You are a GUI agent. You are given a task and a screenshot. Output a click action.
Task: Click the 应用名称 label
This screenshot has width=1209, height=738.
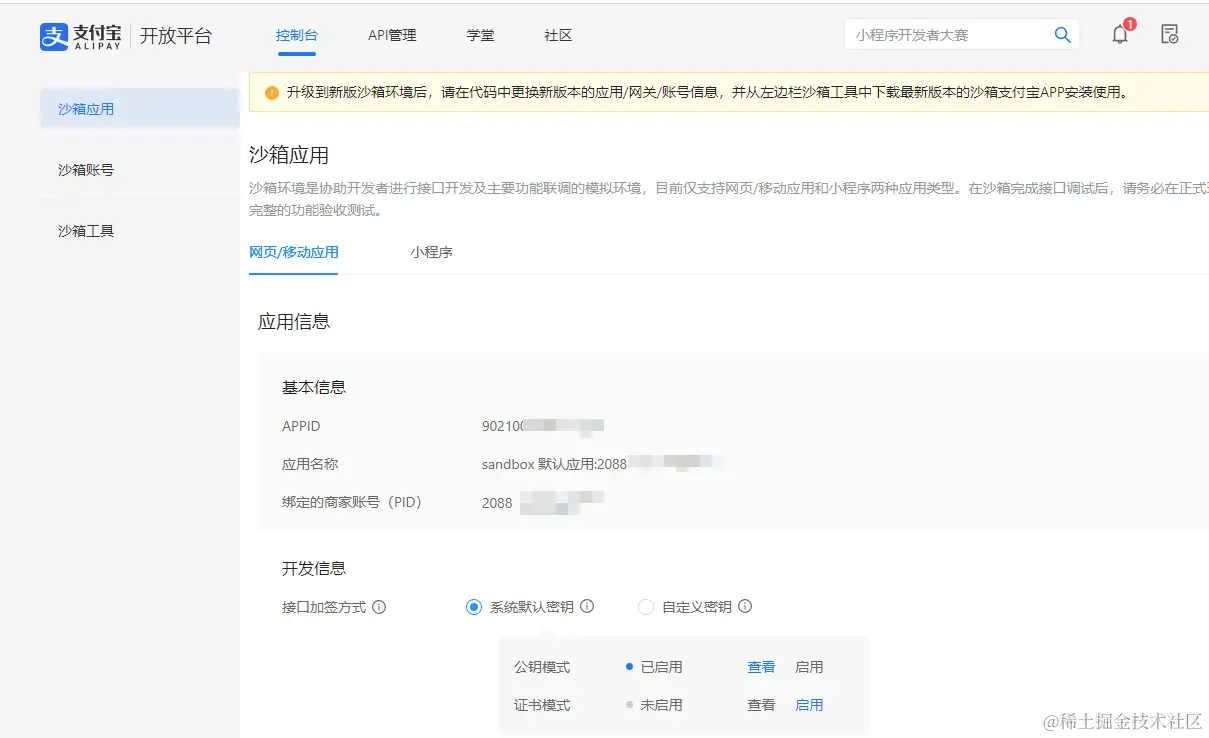[310, 464]
